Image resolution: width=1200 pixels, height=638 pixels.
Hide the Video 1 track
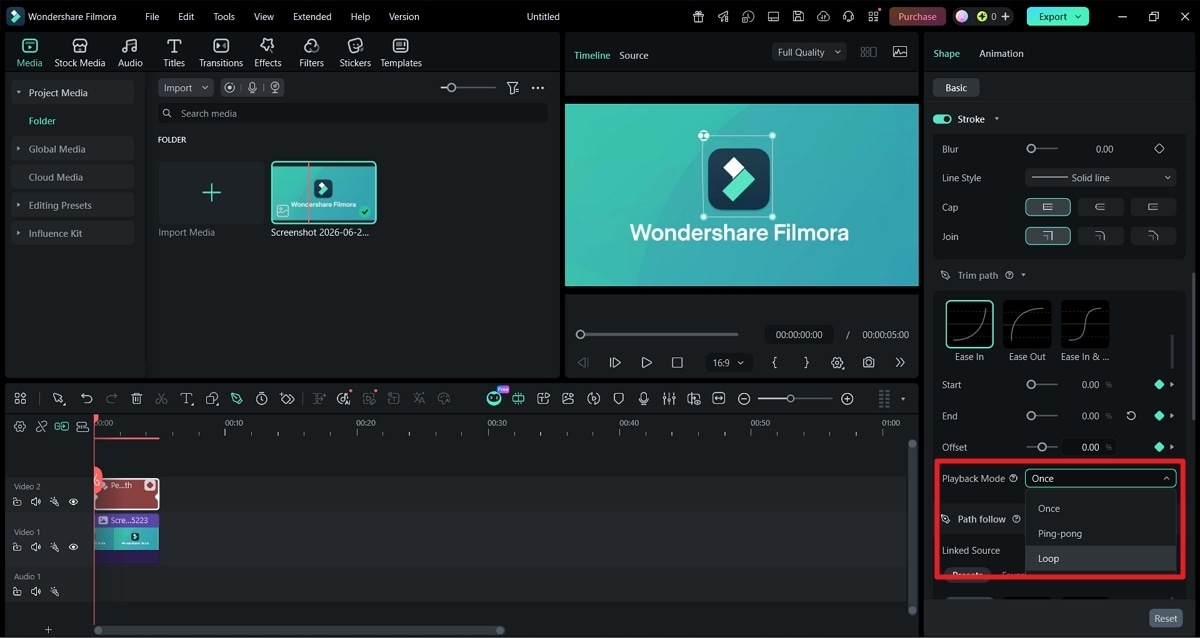[x=73, y=547]
